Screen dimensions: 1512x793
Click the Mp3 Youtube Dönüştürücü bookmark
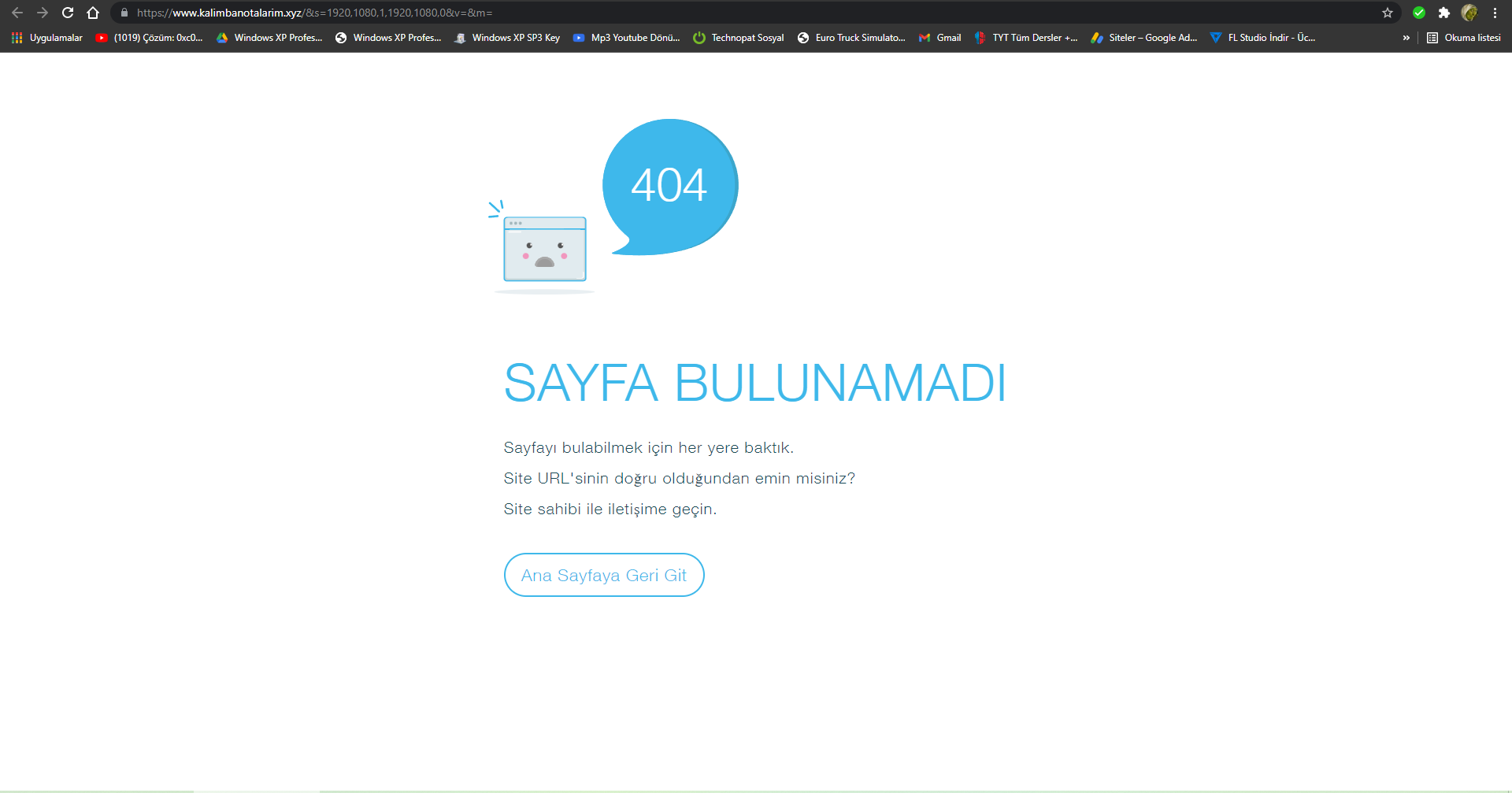click(x=627, y=37)
